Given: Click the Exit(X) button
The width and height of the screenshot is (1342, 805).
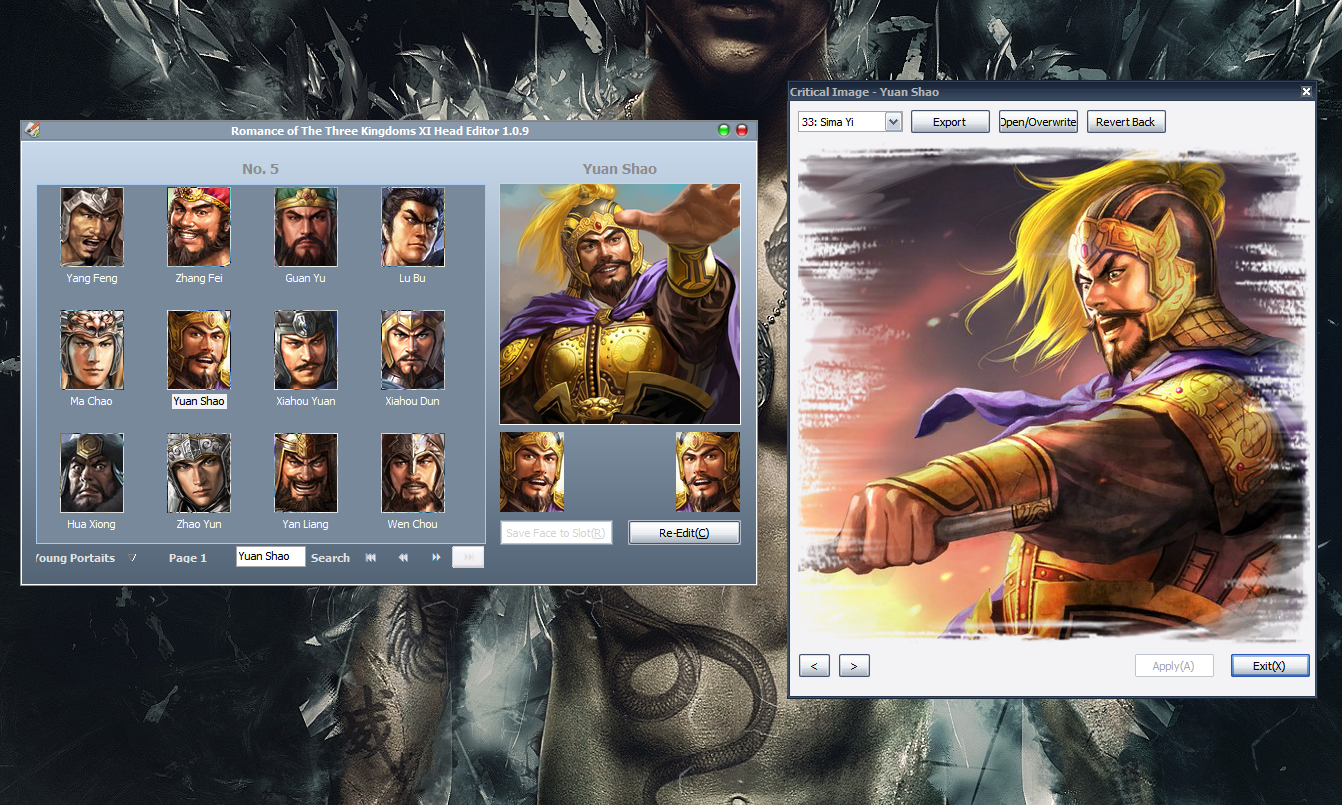Looking at the screenshot, I should tap(1270, 666).
